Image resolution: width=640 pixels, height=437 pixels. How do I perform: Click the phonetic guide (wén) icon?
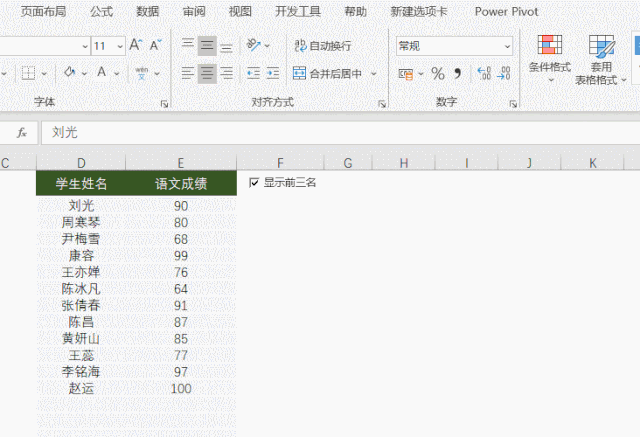click(x=142, y=73)
